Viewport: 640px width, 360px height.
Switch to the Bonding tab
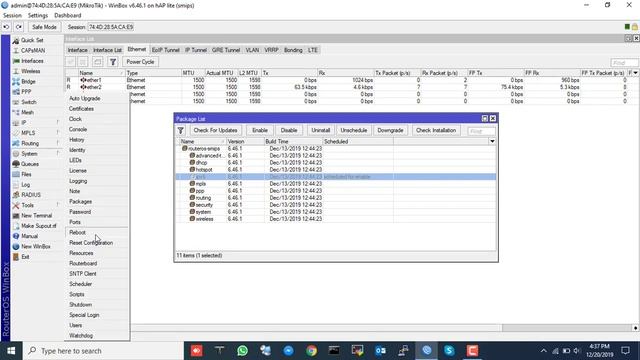pos(293,50)
